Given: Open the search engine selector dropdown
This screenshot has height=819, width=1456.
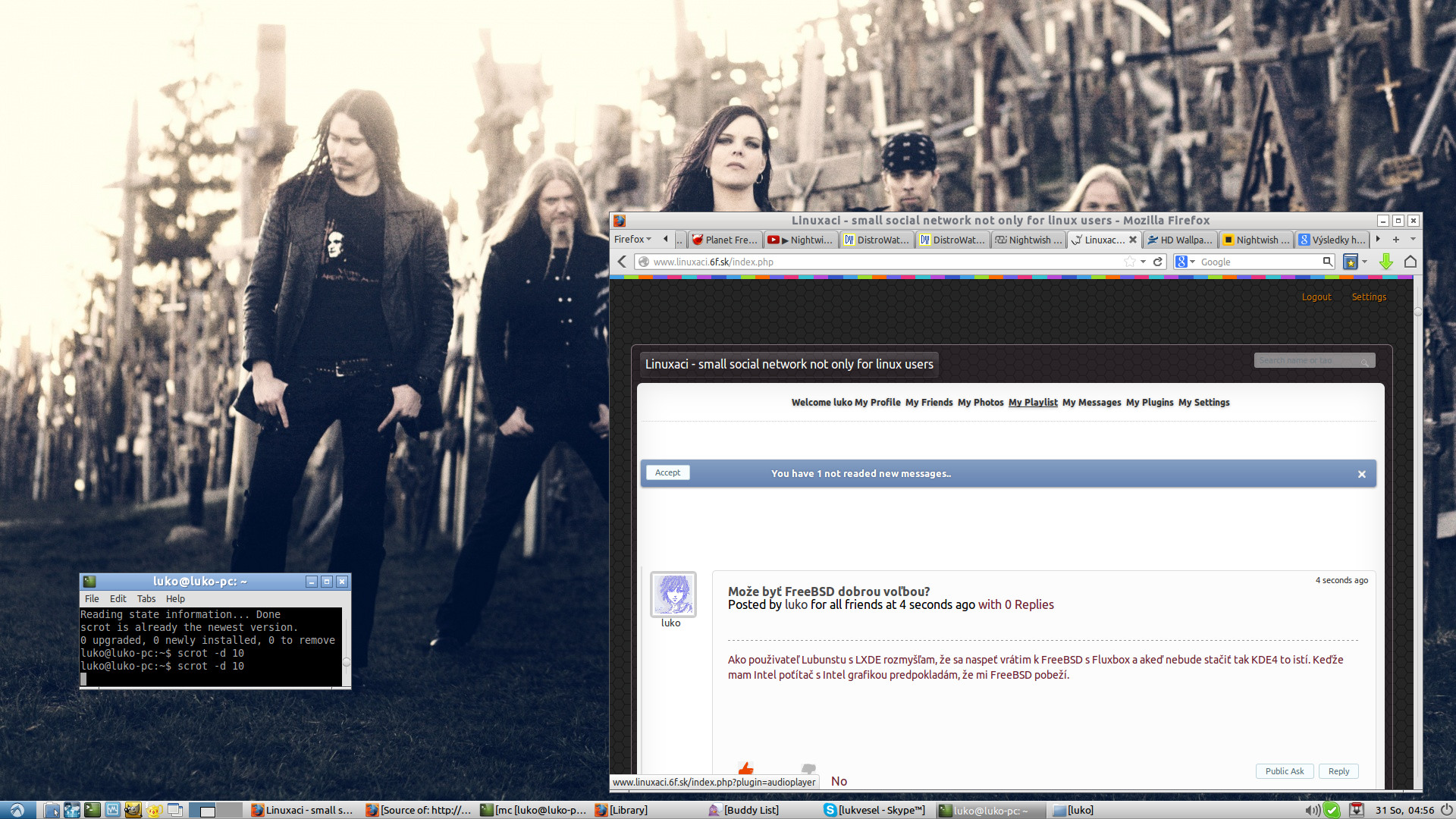Looking at the screenshot, I should [1185, 262].
